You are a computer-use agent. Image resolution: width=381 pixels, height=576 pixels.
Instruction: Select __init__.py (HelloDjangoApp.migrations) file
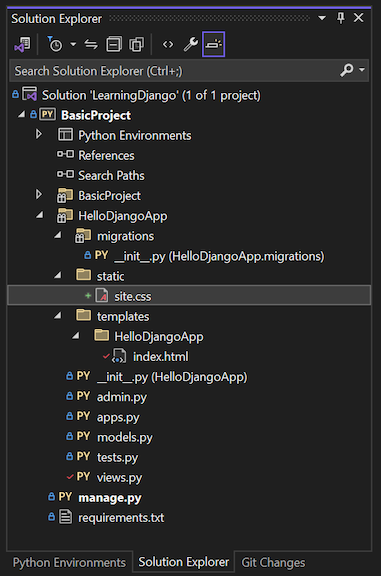(x=219, y=256)
